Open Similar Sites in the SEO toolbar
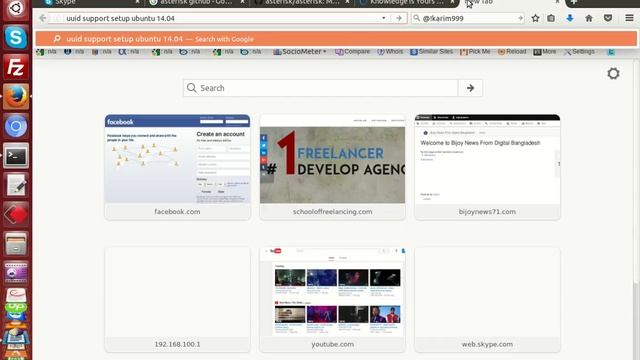This screenshot has height=360, width=640. [x=431, y=52]
